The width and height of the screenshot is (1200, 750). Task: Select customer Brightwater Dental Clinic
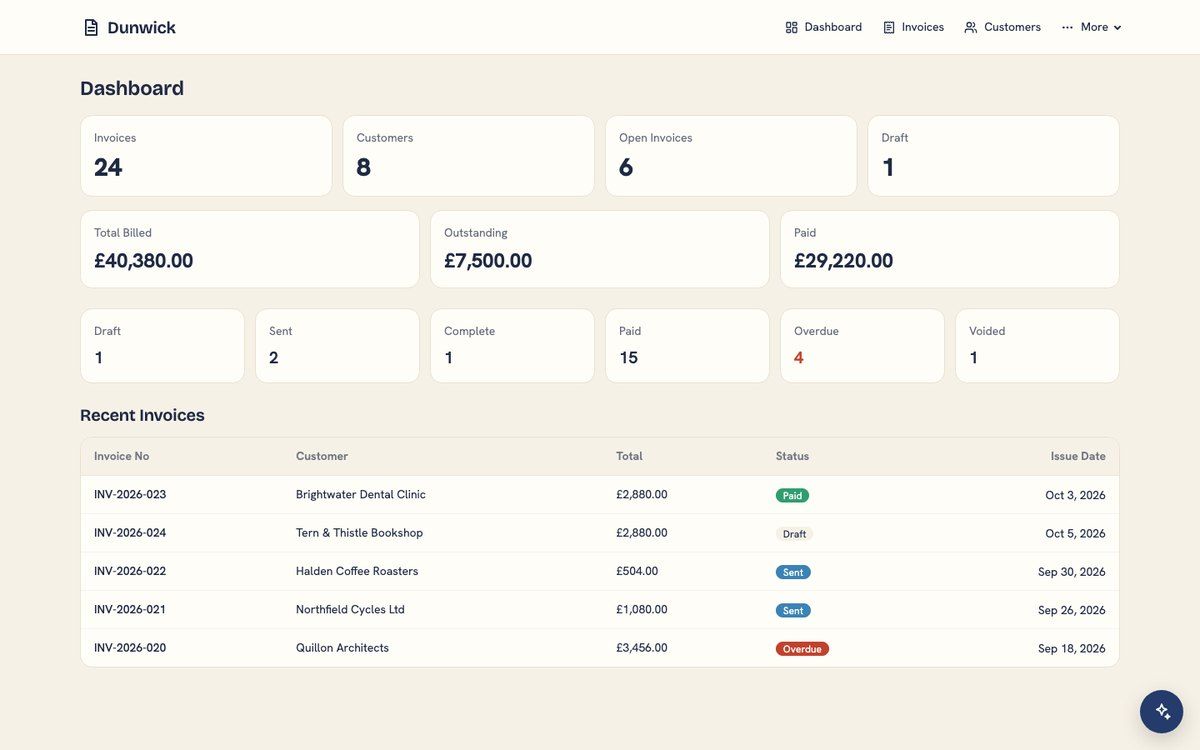361,495
